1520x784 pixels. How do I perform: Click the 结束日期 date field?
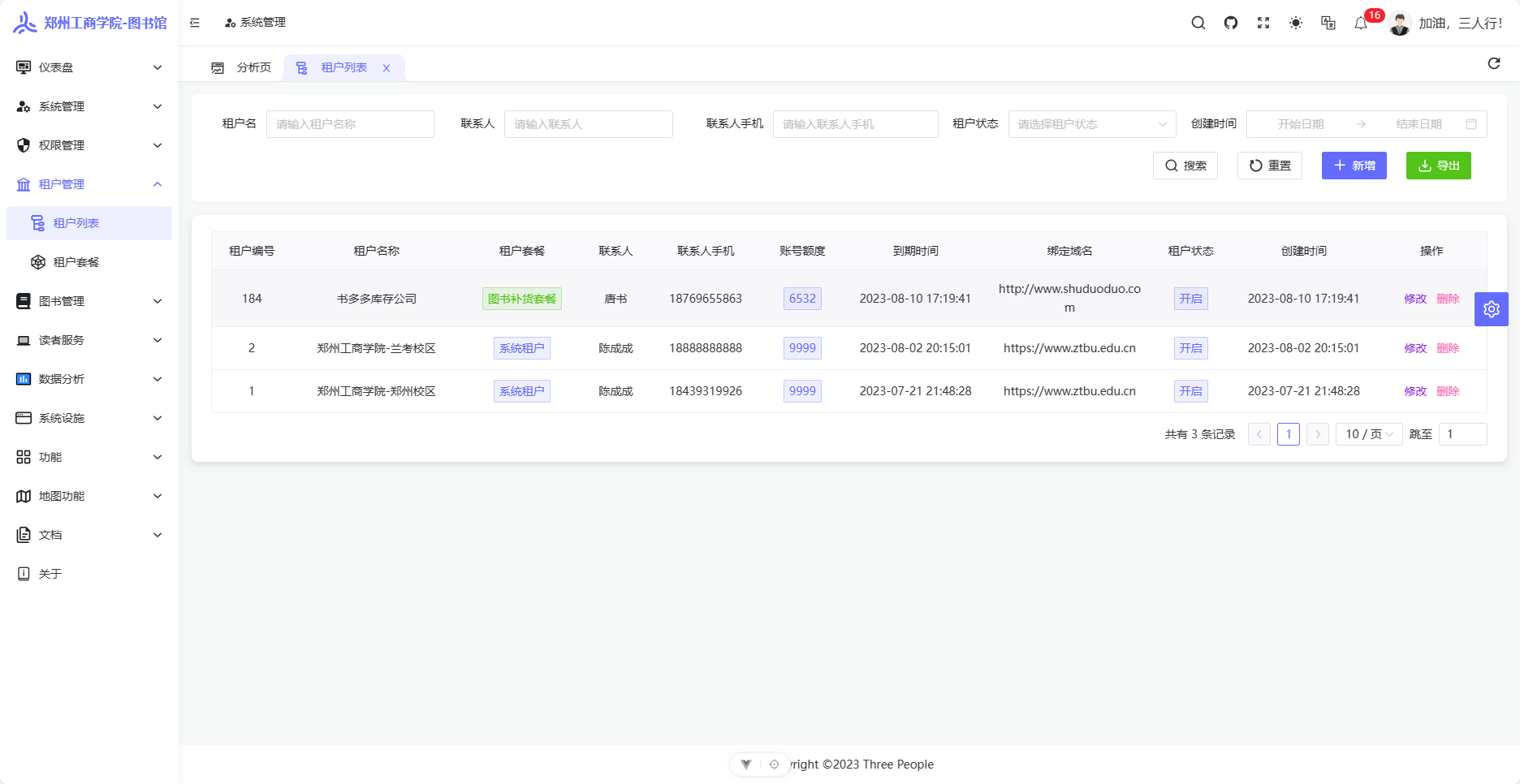pyautogui.click(x=1419, y=124)
